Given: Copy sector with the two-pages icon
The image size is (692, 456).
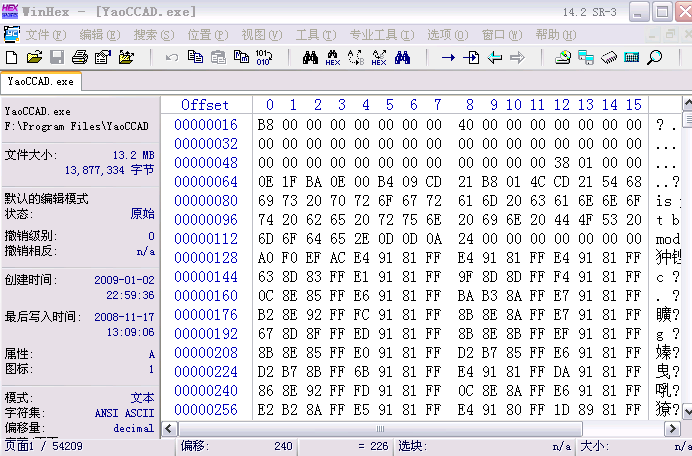Looking at the screenshot, I should [195, 57].
